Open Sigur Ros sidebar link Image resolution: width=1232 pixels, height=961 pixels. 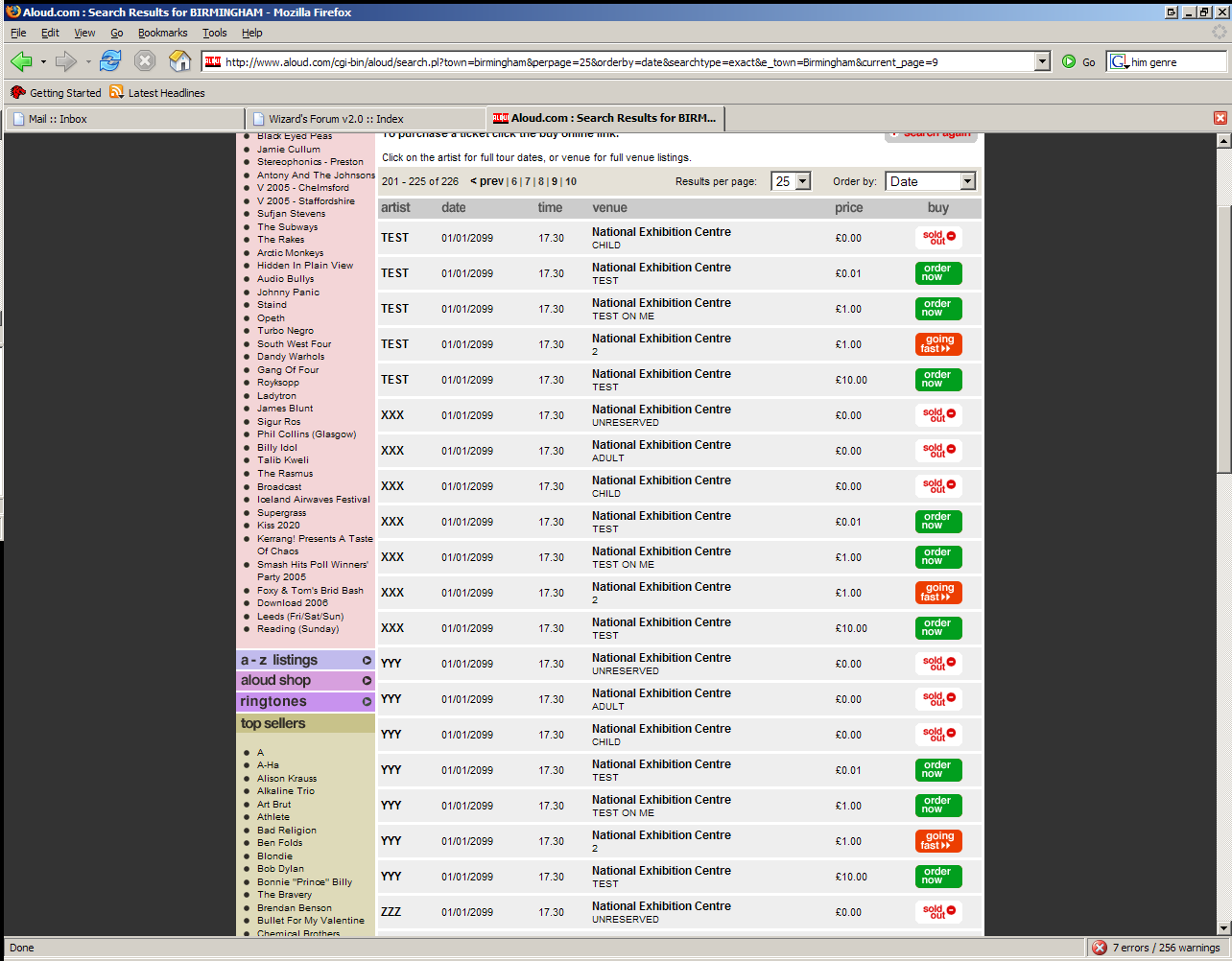278,422
